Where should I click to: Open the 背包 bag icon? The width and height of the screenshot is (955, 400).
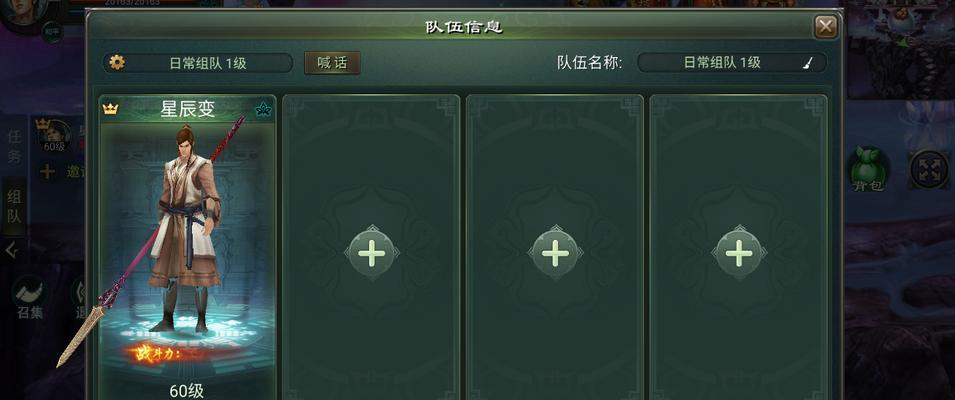[x=867, y=169]
